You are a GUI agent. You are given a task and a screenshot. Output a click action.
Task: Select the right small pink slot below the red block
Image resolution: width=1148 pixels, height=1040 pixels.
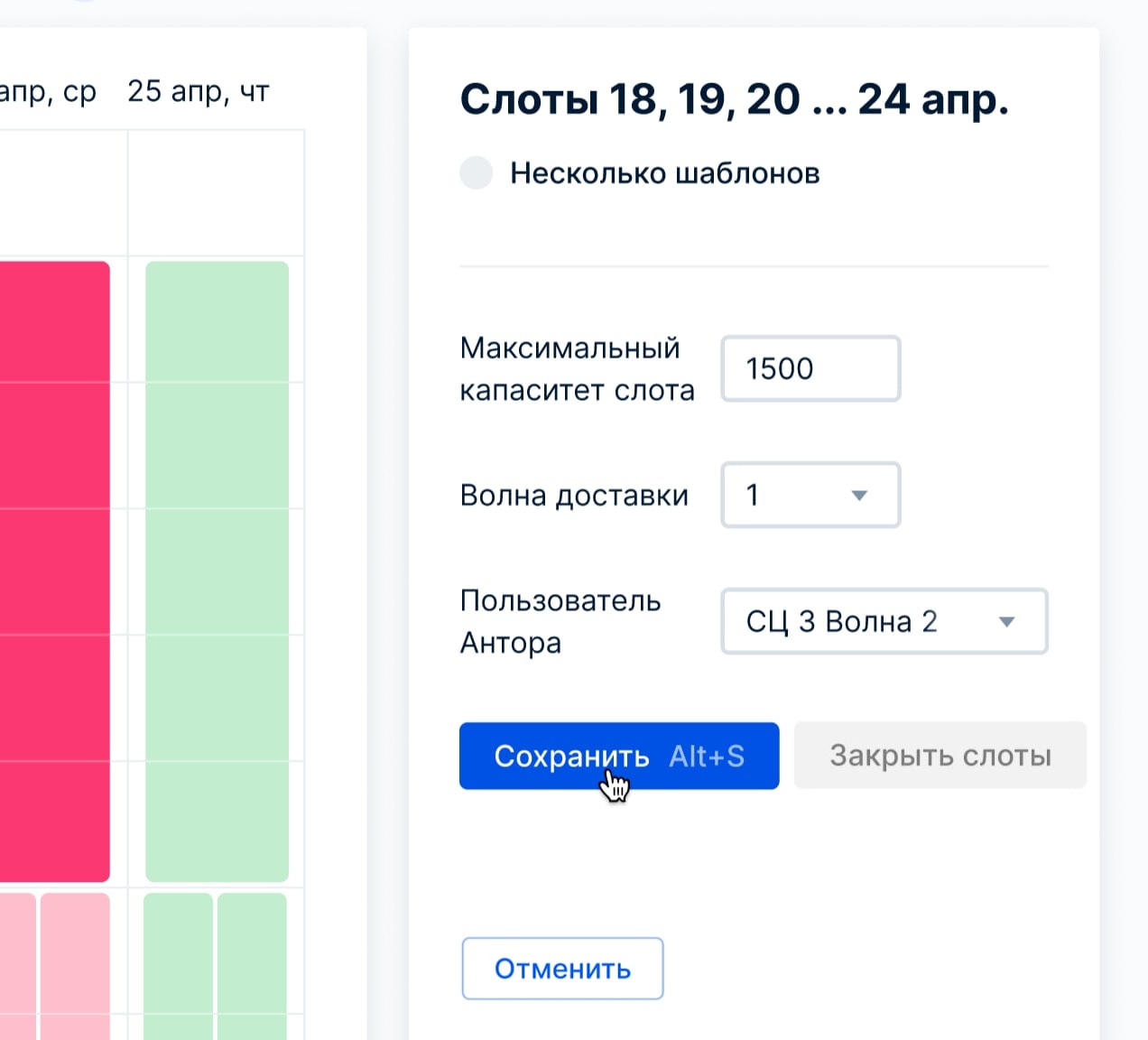click(75, 964)
